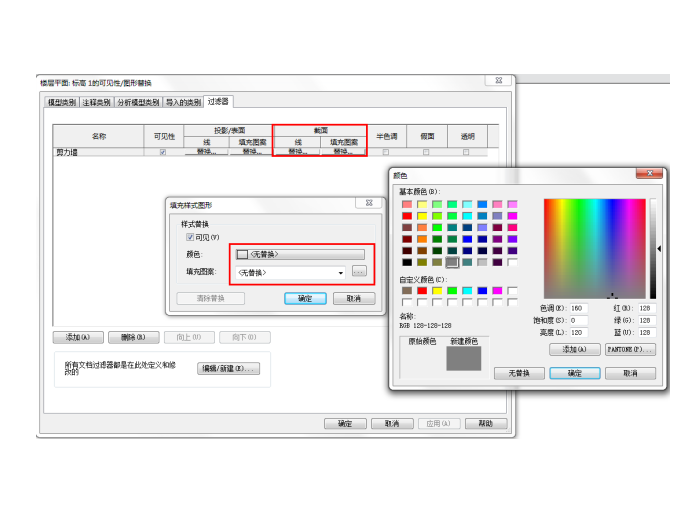Click the 色调 hue input field
The width and height of the screenshot is (686, 509).
pos(578,308)
